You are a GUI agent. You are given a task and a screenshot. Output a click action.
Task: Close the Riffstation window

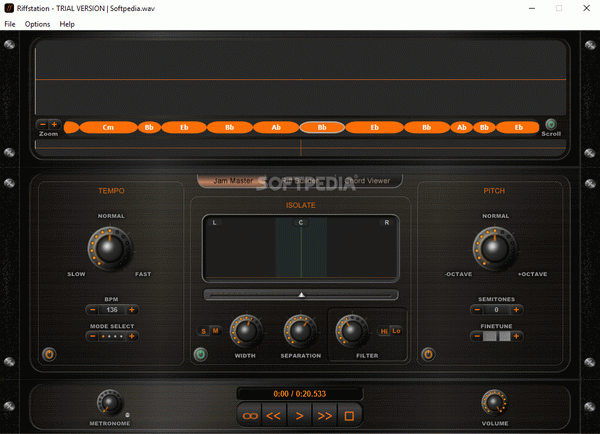586,8
